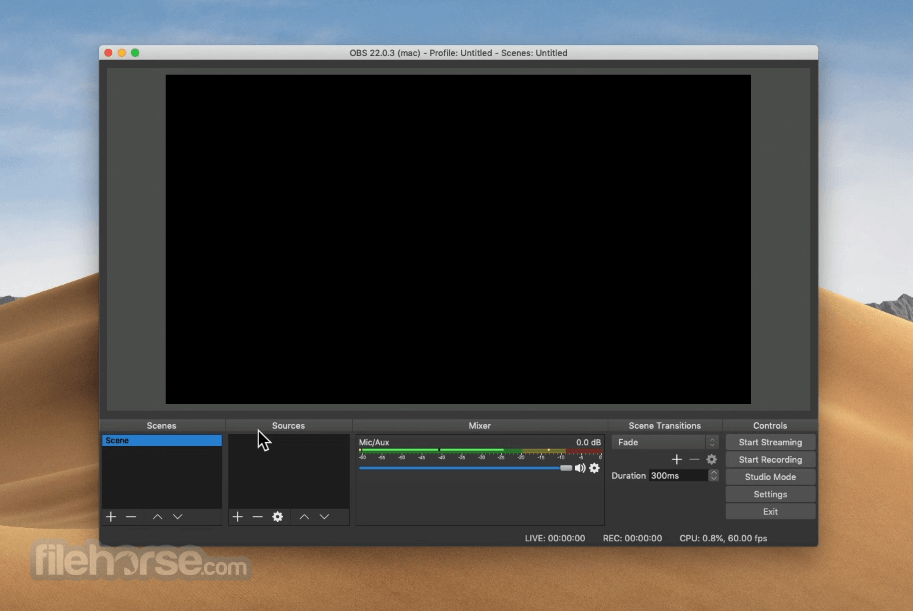Open the Fade transition dropdown

(665, 442)
